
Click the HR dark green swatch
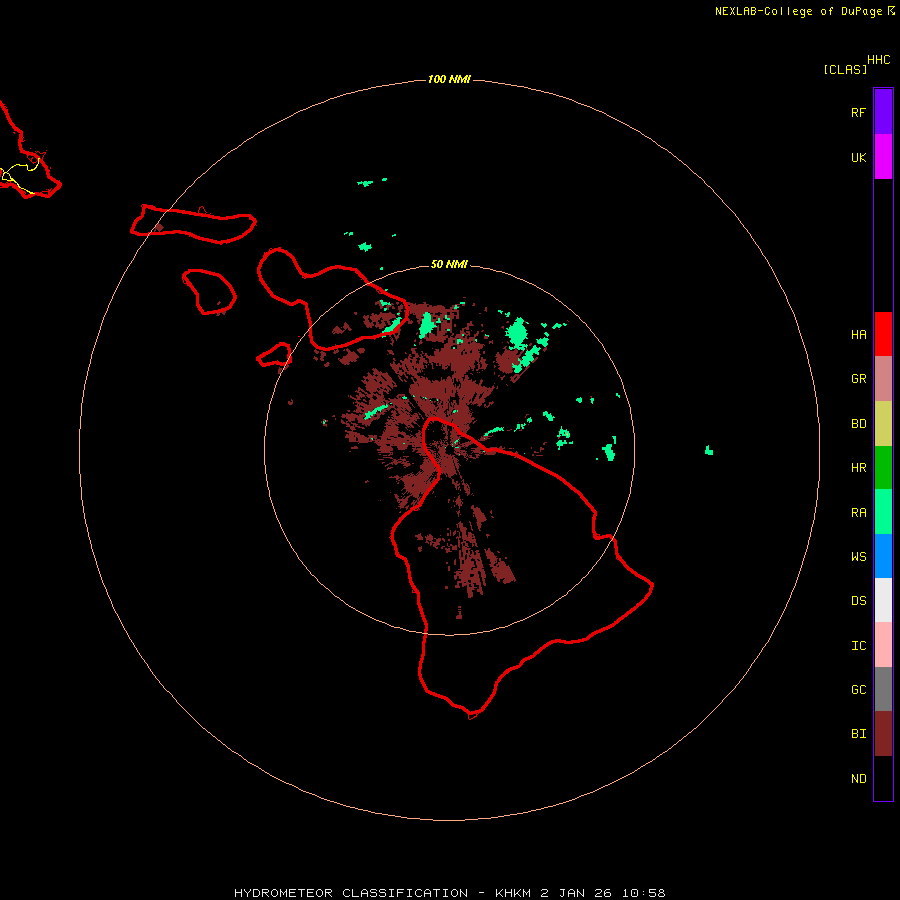click(883, 468)
